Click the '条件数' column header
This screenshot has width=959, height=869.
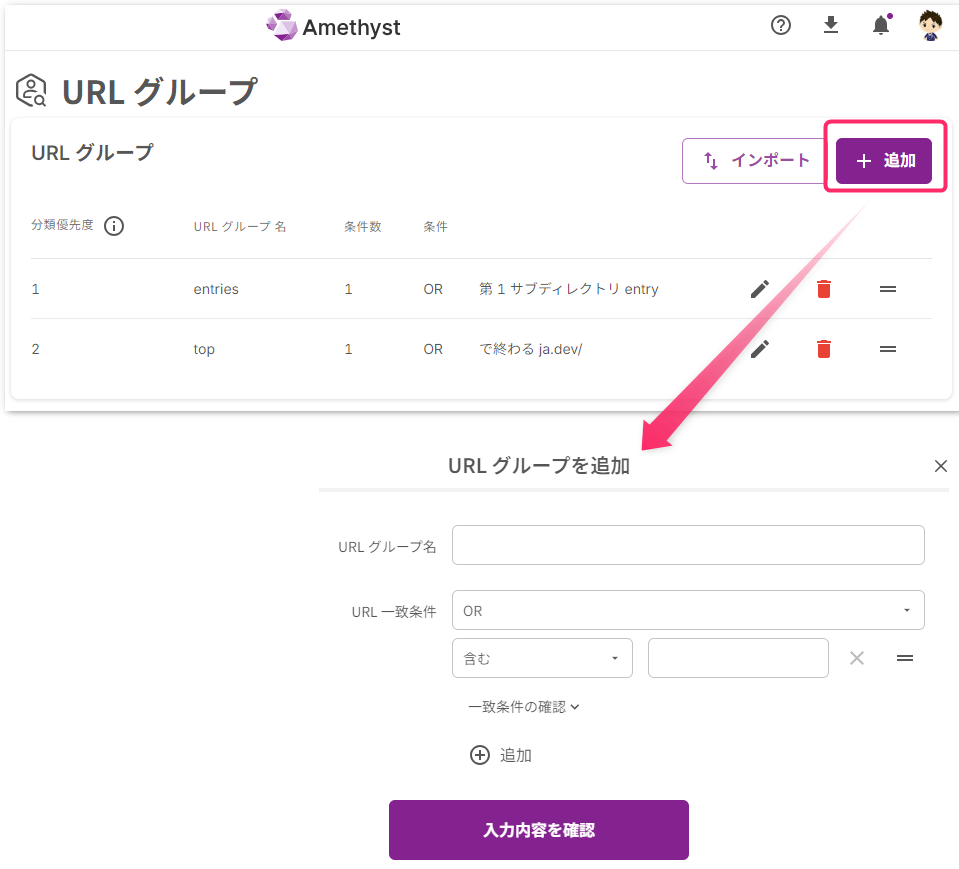363,226
